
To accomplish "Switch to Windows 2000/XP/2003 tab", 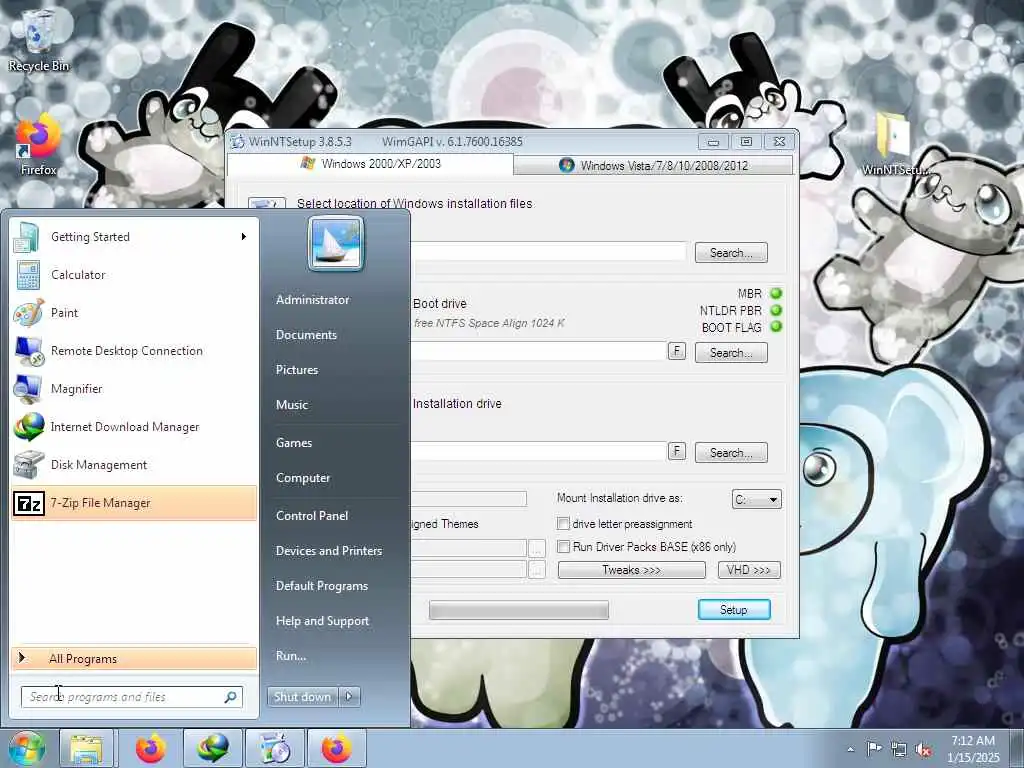I will 370,164.
